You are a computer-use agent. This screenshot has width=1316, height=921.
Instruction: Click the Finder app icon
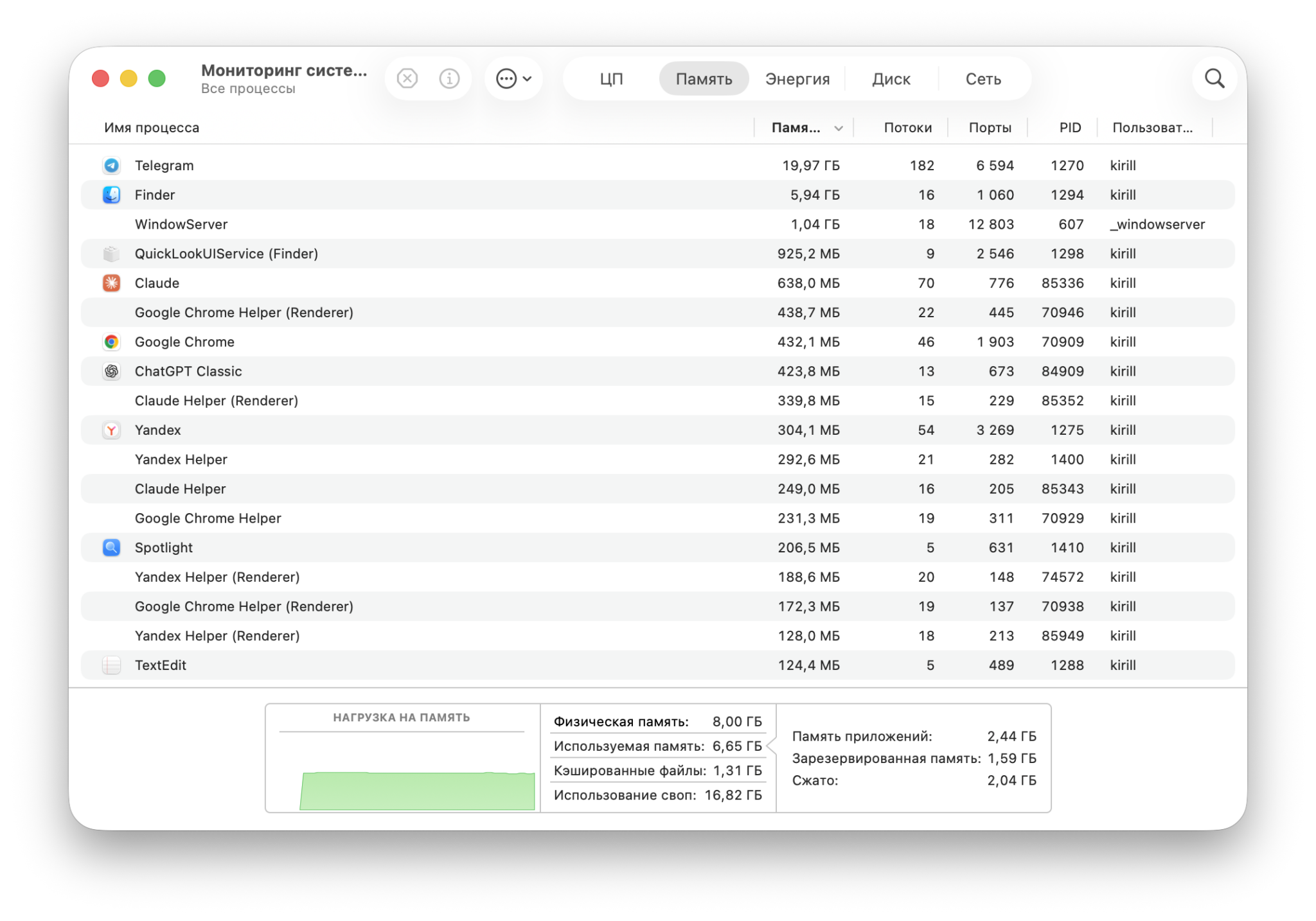(111, 195)
